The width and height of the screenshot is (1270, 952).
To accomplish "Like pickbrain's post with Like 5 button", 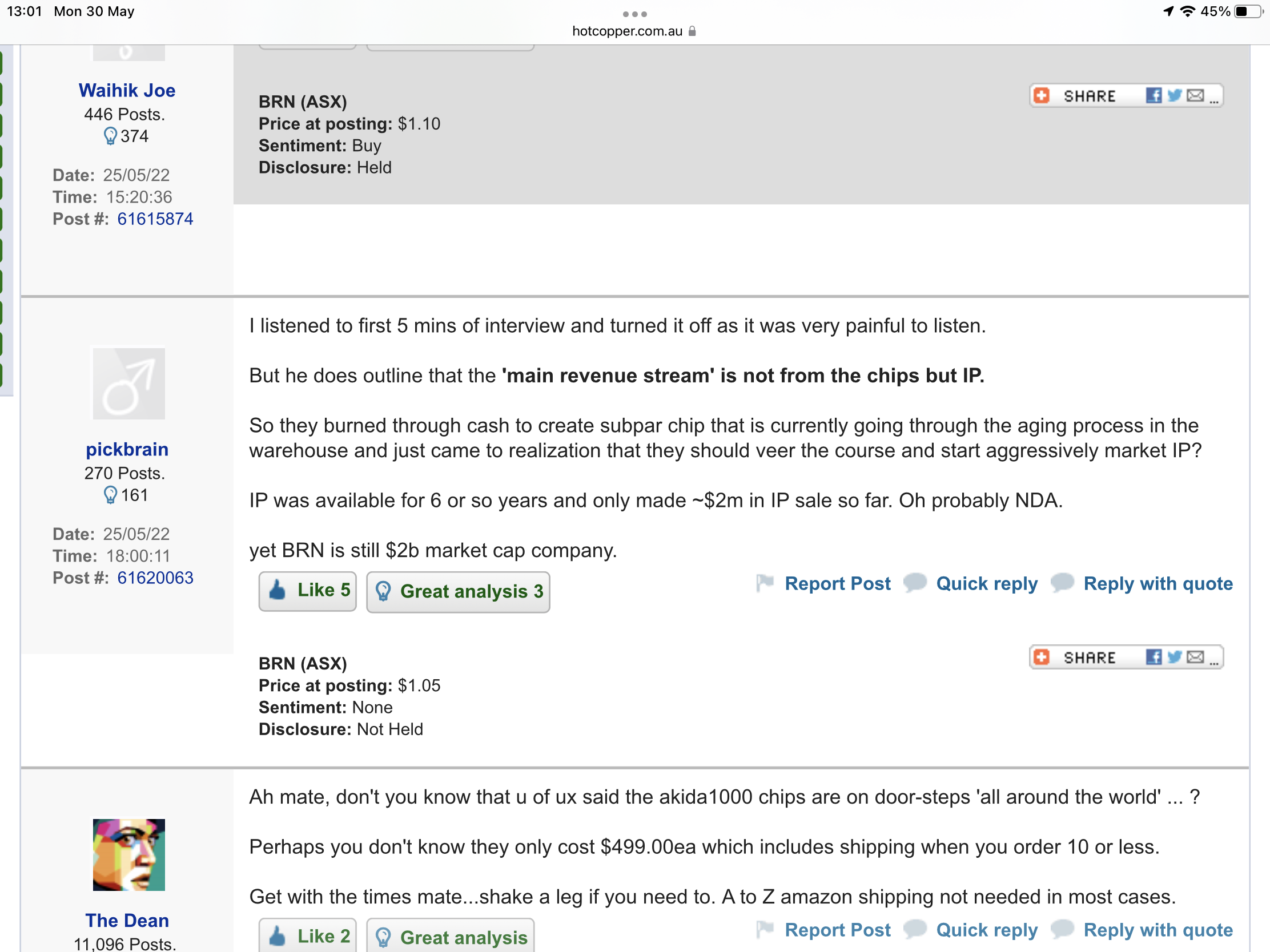I will point(308,591).
